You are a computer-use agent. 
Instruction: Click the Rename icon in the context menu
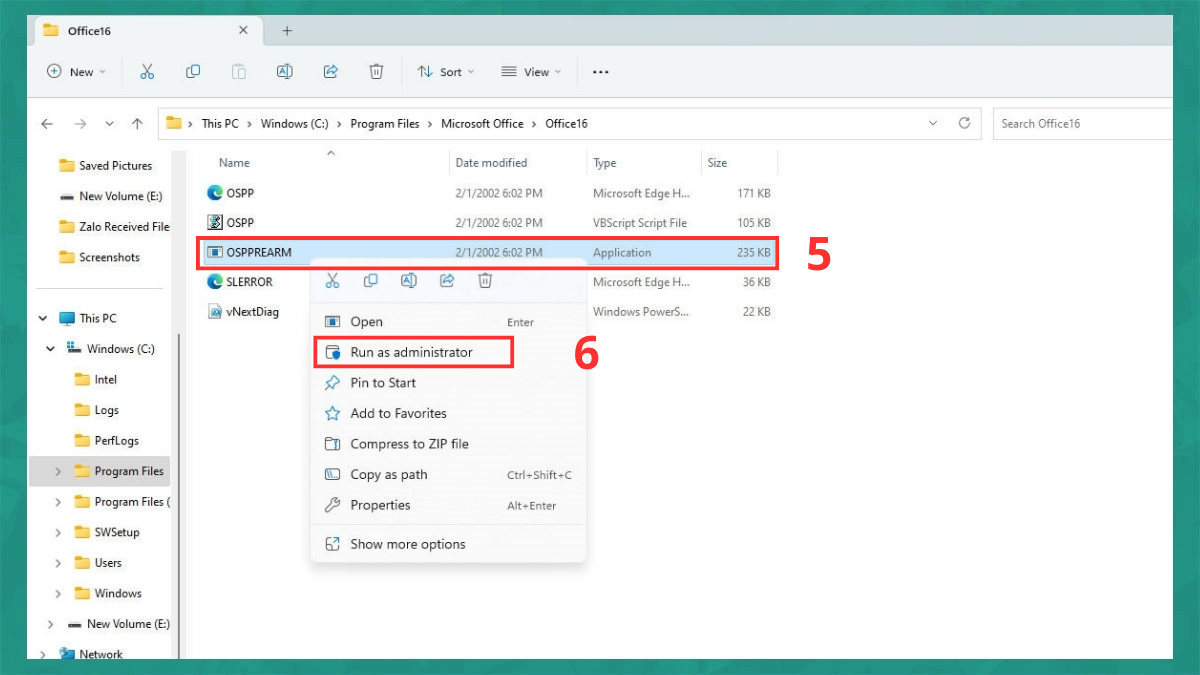click(x=409, y=281)
